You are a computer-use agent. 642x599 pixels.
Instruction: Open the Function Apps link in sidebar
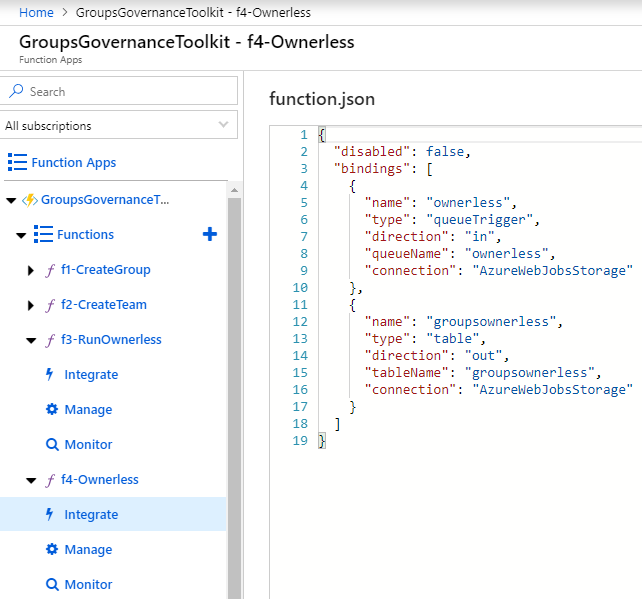(x=73, y=162)
